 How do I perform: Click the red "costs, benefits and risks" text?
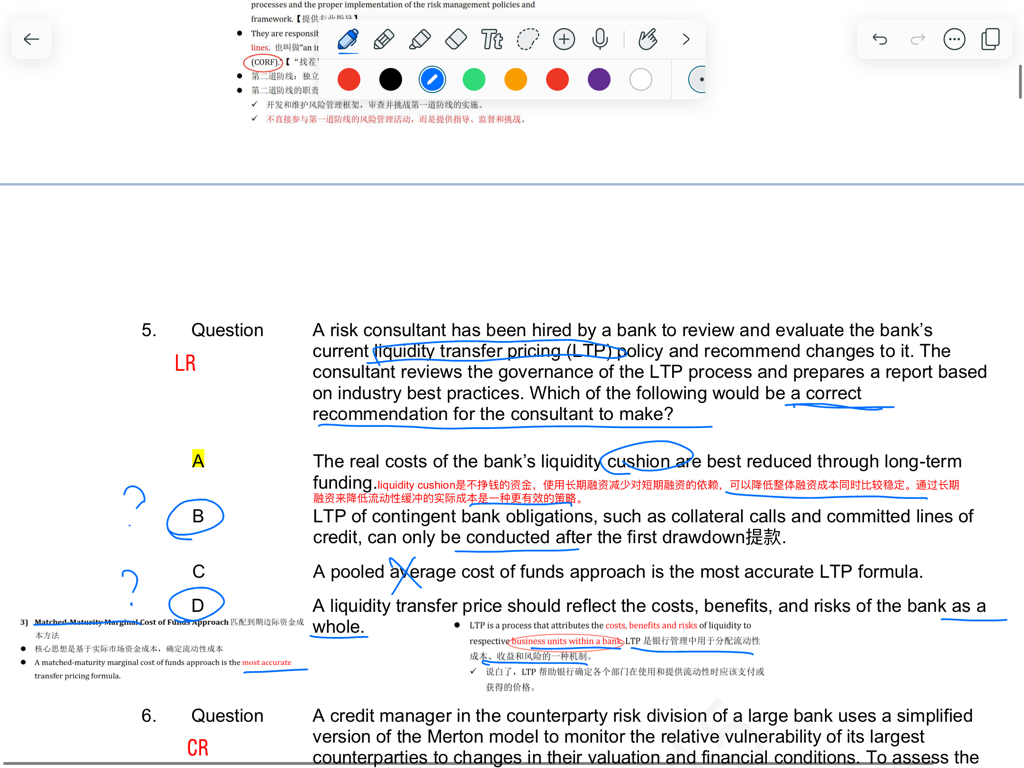point(651,625)
